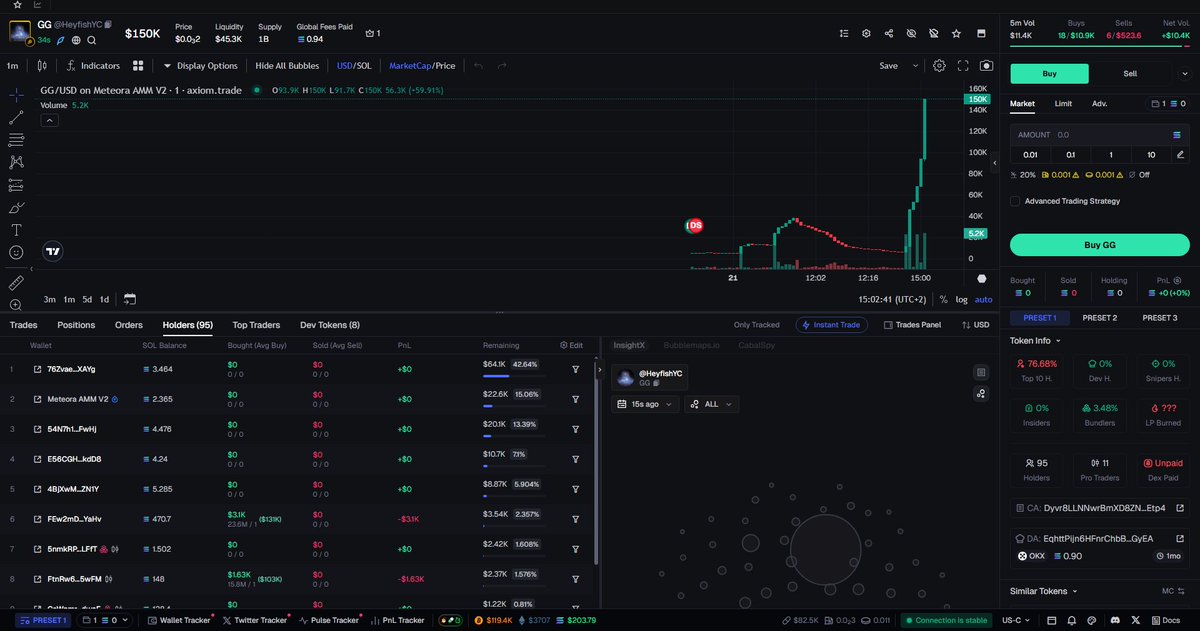Toggle auto scale on chart
The width and height of the screenshot is (1200, 631).
coord(984,299)
